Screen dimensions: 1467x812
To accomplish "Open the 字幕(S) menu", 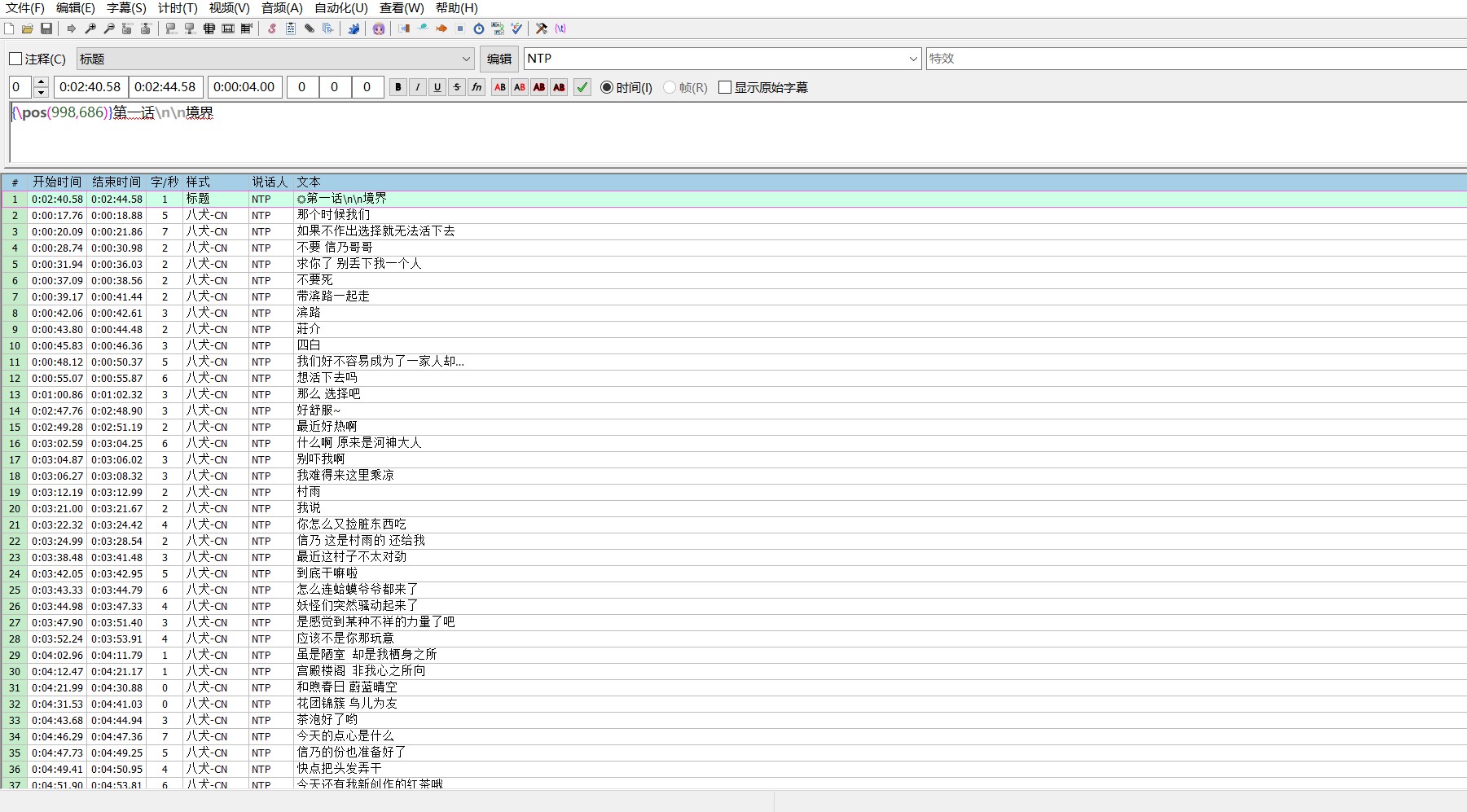I will point(126,8).
